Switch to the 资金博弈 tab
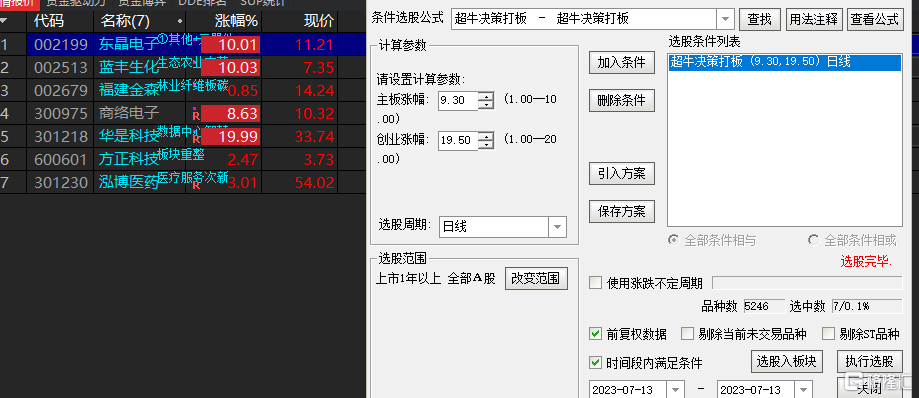Screen dimensions: 919x398 (141, 3)
